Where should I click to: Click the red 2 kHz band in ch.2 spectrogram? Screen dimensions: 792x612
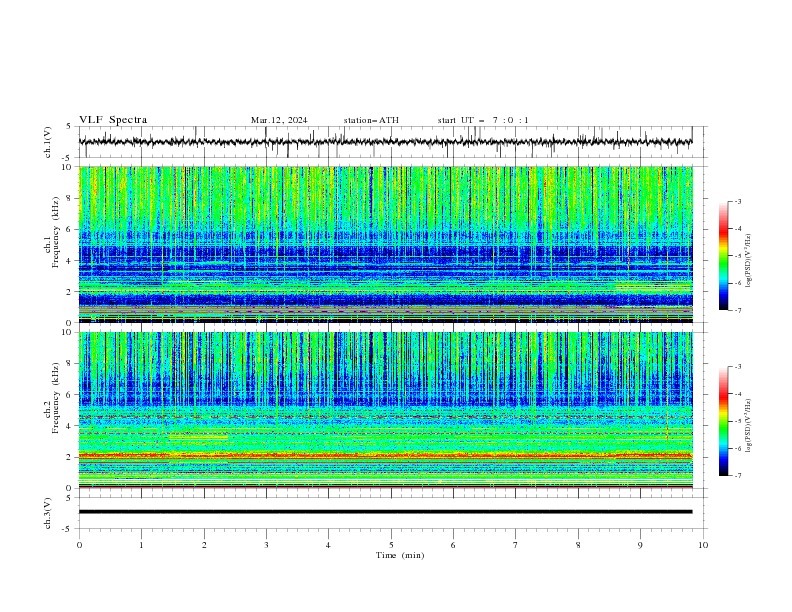point(385,455)
